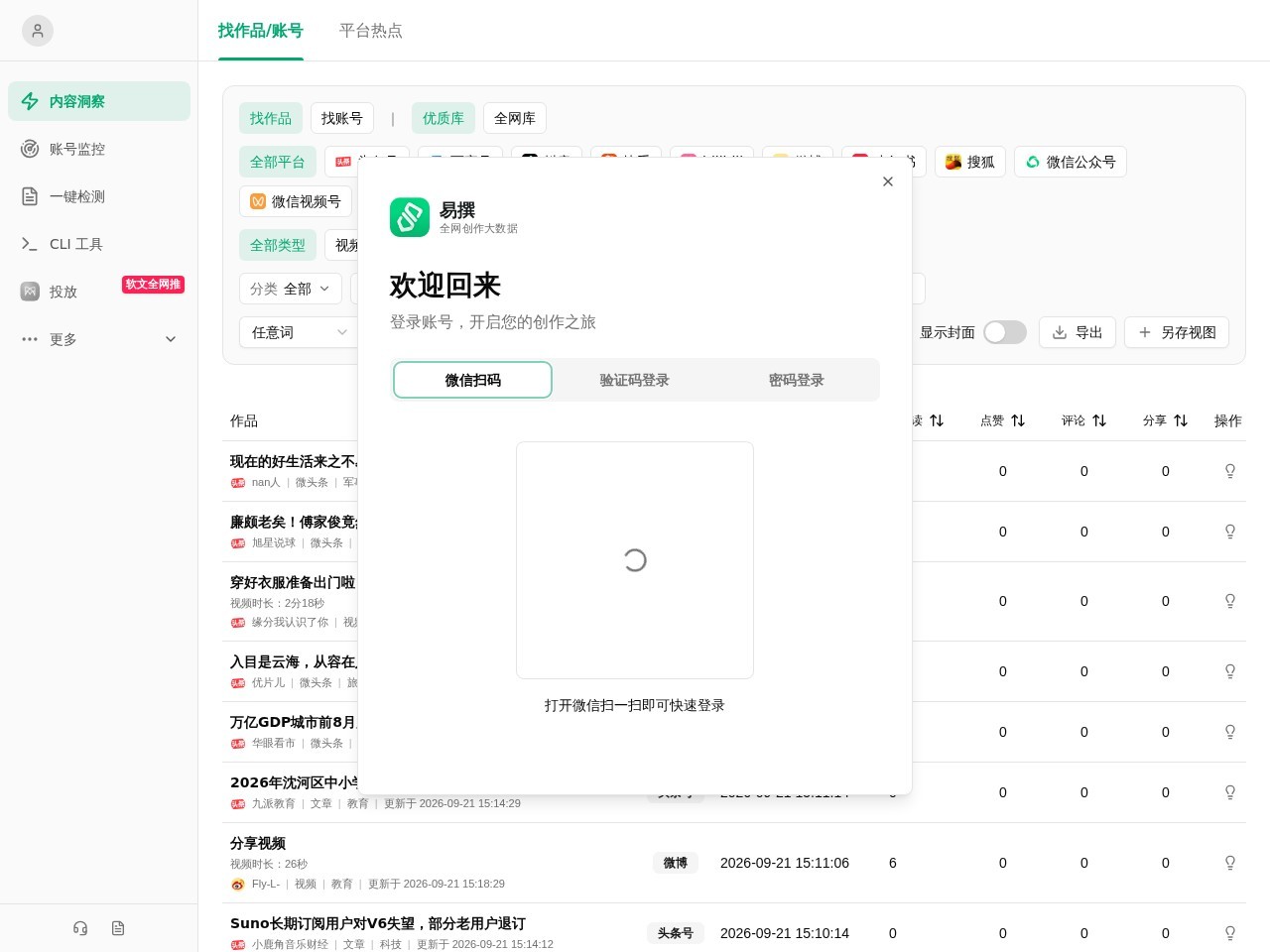The width and height of the screenshot is (1270, 952).
Task: Click the headset support icon
Action: pyautogui.click(x=80, y=928)
